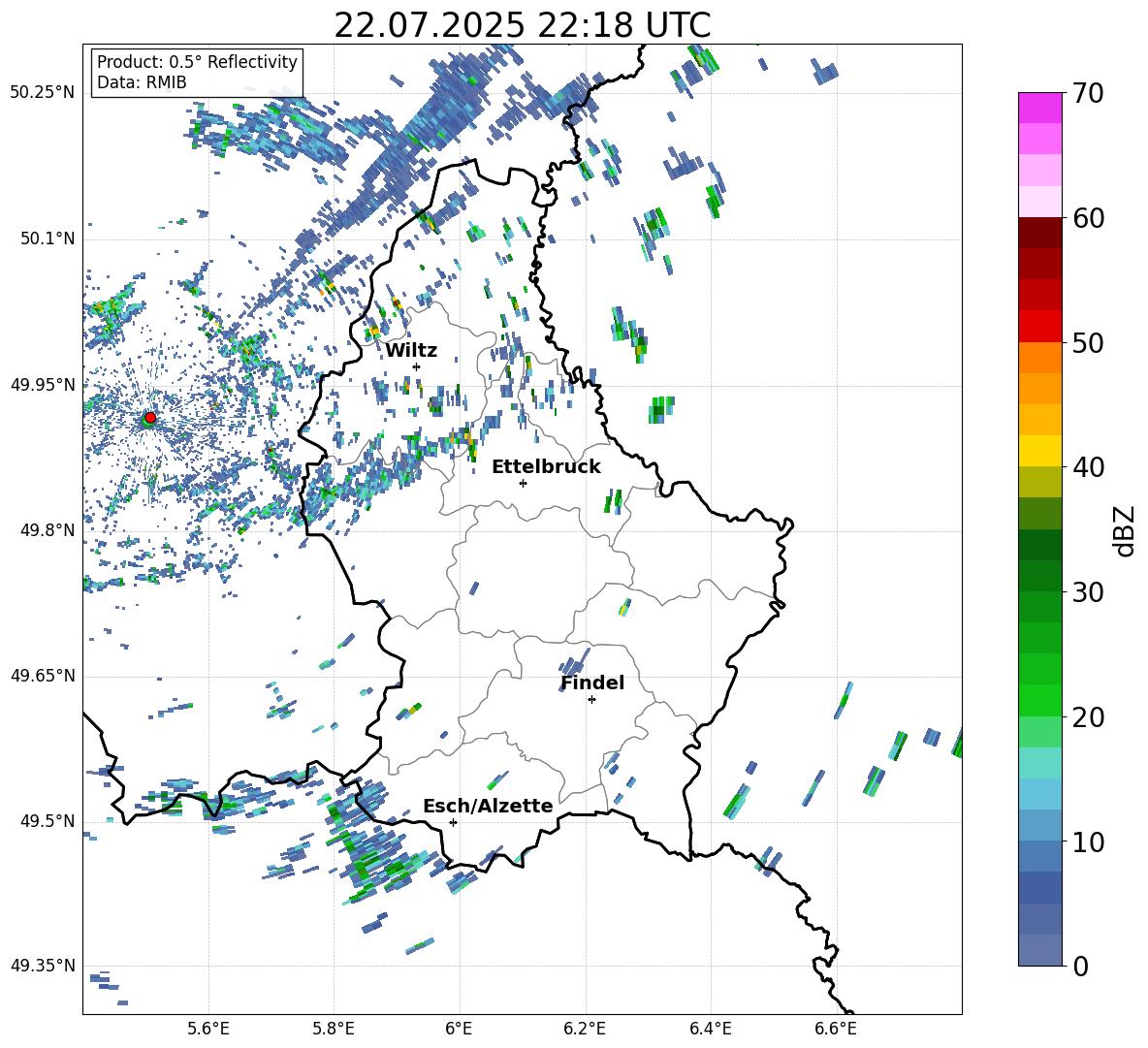Click the 49.95°N latitude label

point(43,384)
